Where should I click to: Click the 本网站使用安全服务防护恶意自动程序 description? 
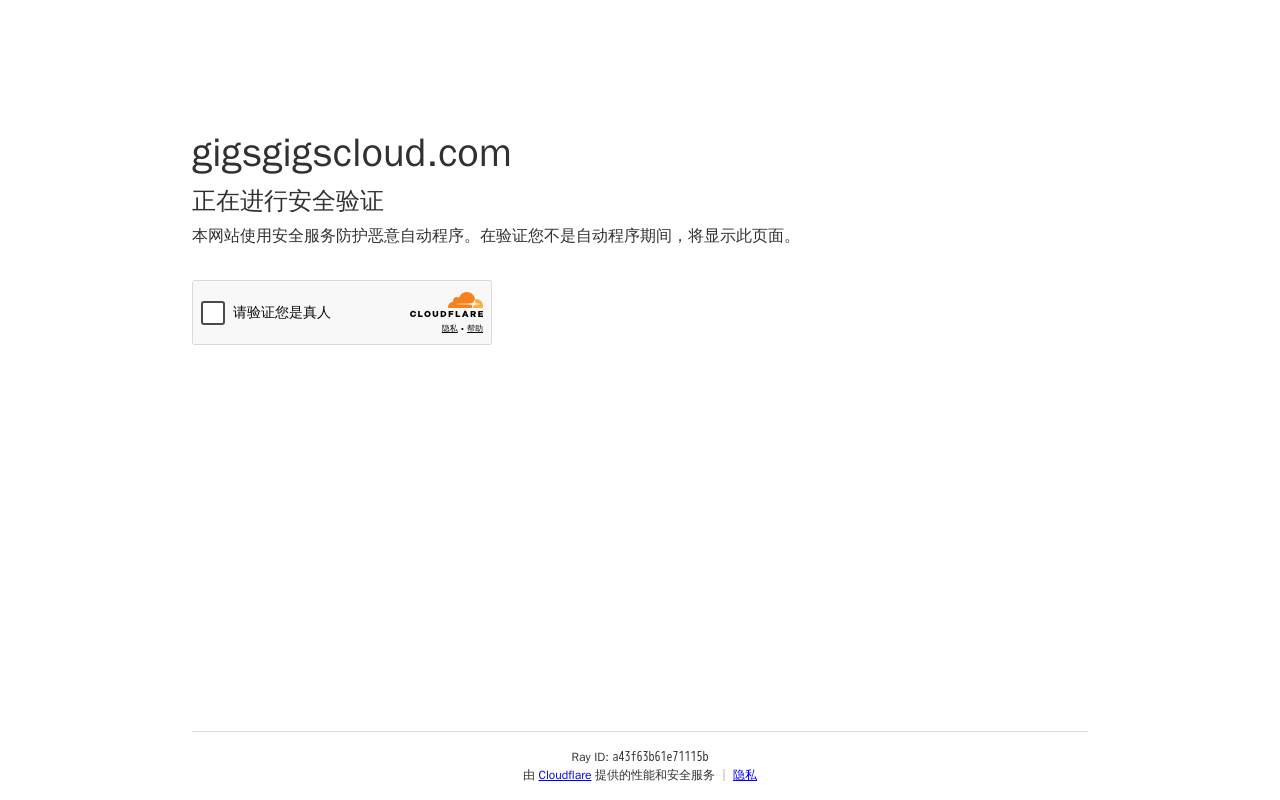[x=496, y=236]
